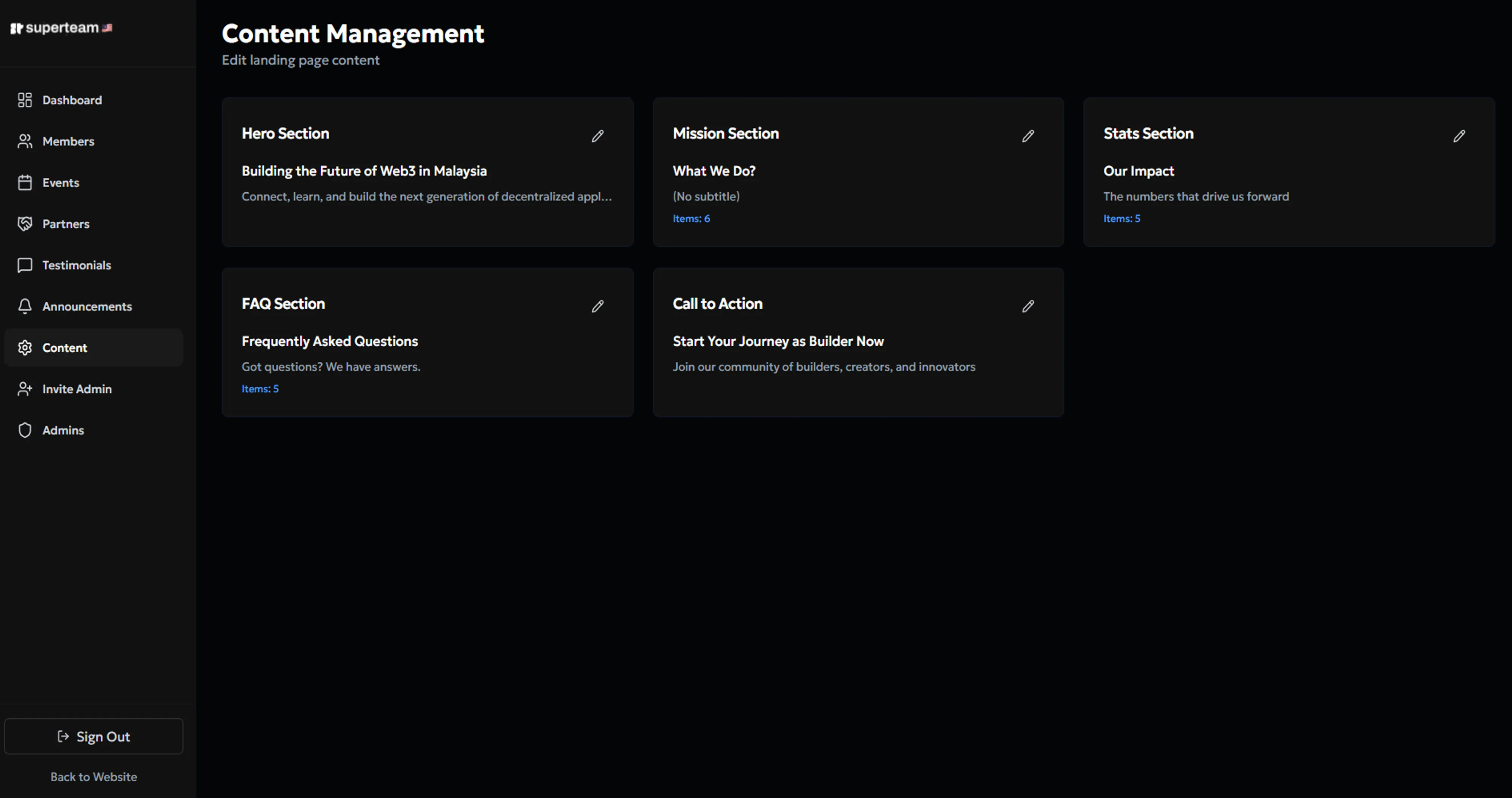
Task: Edit the Stats Section via pencil icon
Action: point(1459,136)
